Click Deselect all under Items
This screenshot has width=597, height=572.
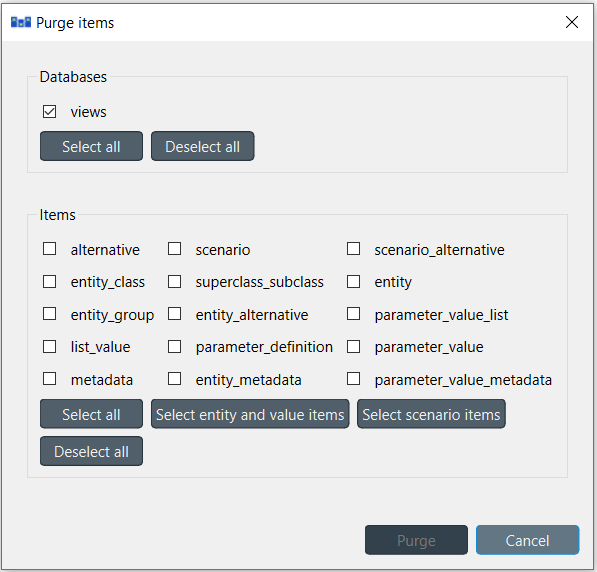[x=91, y=451]
